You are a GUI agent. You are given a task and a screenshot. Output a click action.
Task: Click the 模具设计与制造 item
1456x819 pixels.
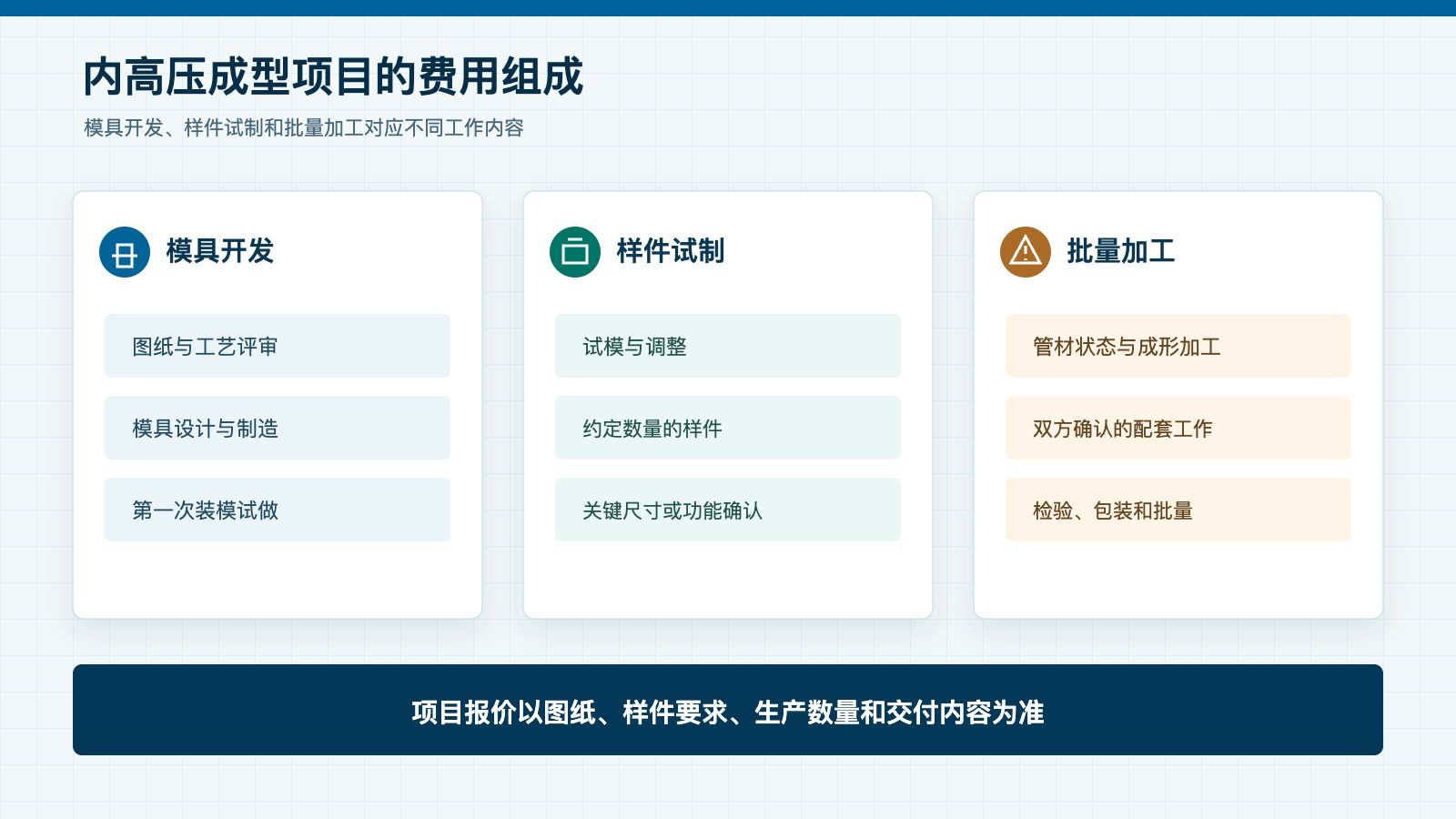point(278,428)
